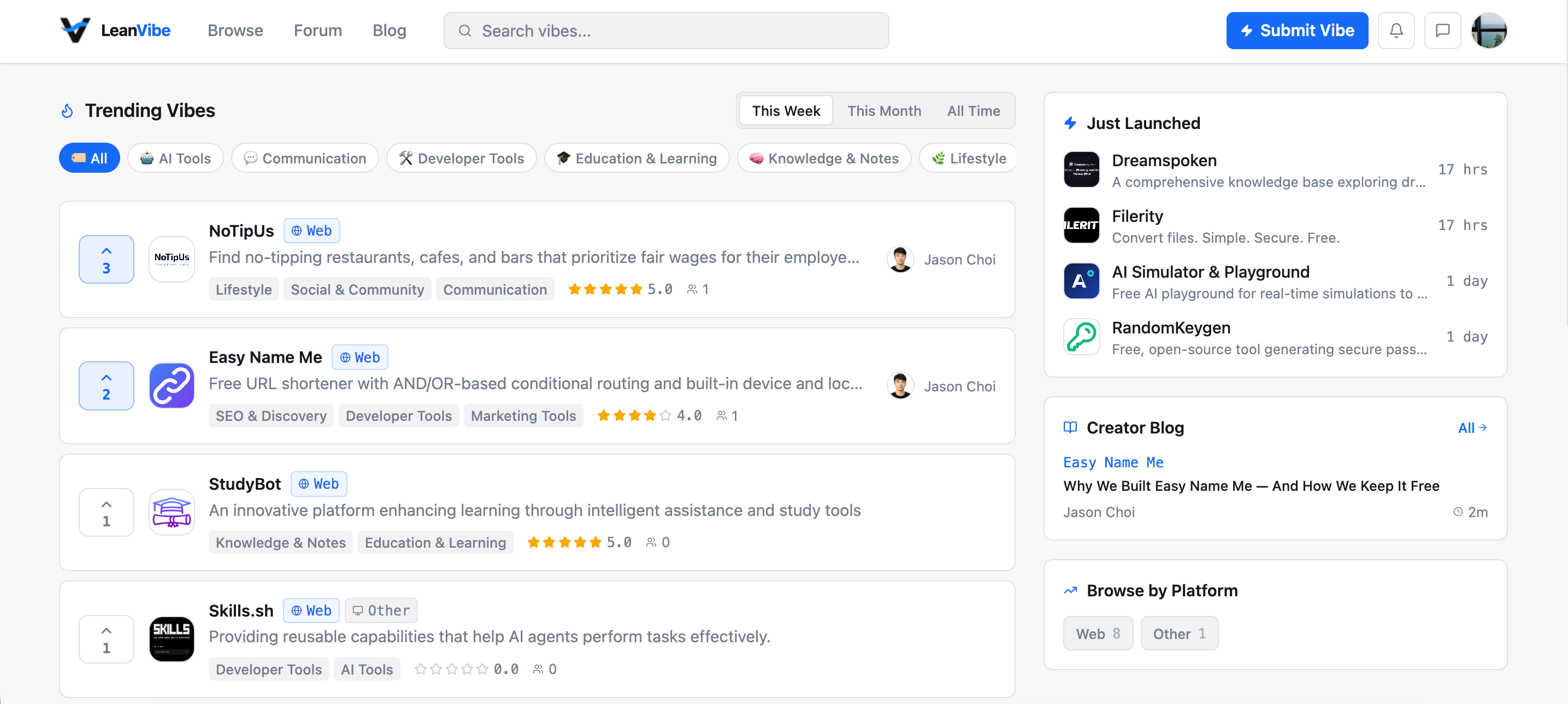The image size is (1568, 704).
Task: Open the RandomKeygen key icon
Action: (x=1081, y=337)
